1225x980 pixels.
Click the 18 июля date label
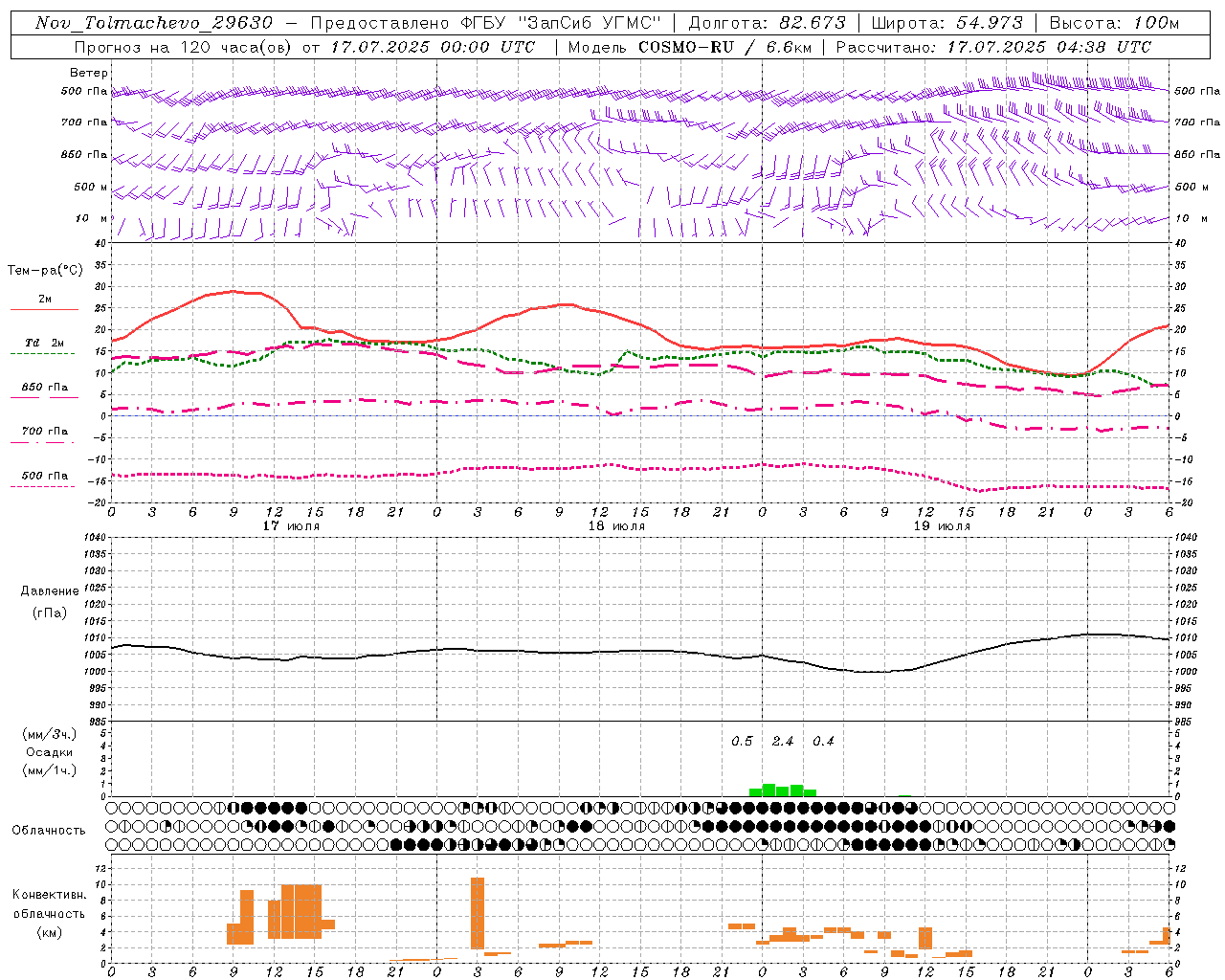click(x=616, y=526)
